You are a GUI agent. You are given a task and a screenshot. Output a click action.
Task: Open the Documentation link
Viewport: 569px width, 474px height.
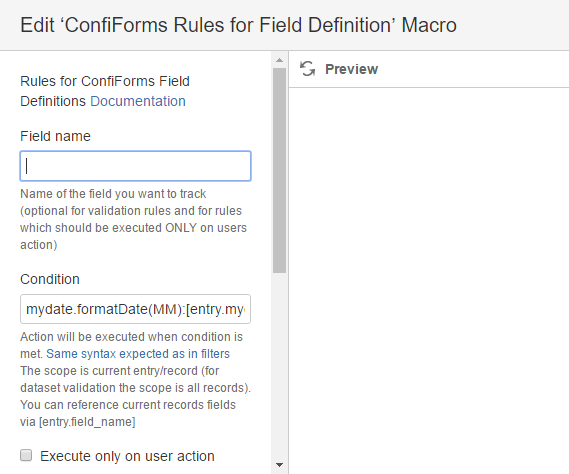[138, 101]
